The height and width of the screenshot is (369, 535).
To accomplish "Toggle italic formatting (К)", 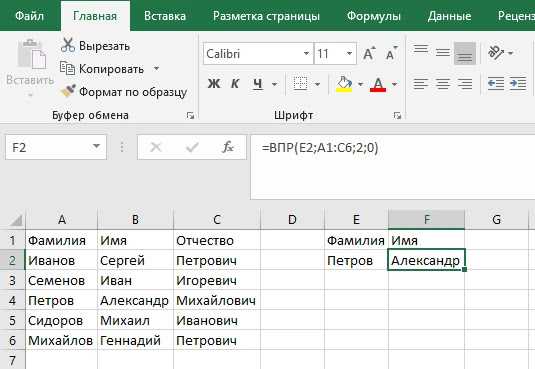I will pyautogui.click(x=235, y=84).
